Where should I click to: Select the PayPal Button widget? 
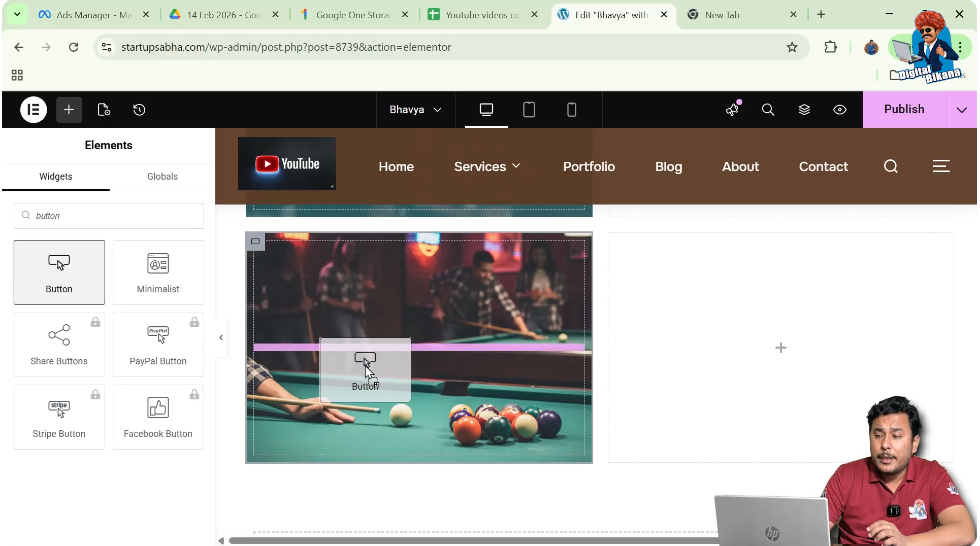click(x=158, y=344)
